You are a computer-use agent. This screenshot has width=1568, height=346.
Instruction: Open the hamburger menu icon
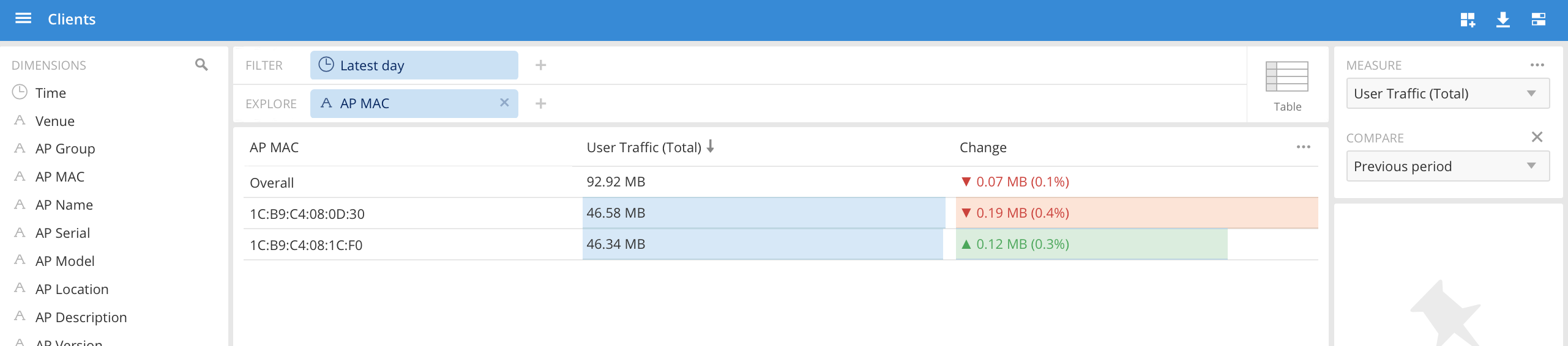(23, 19)
